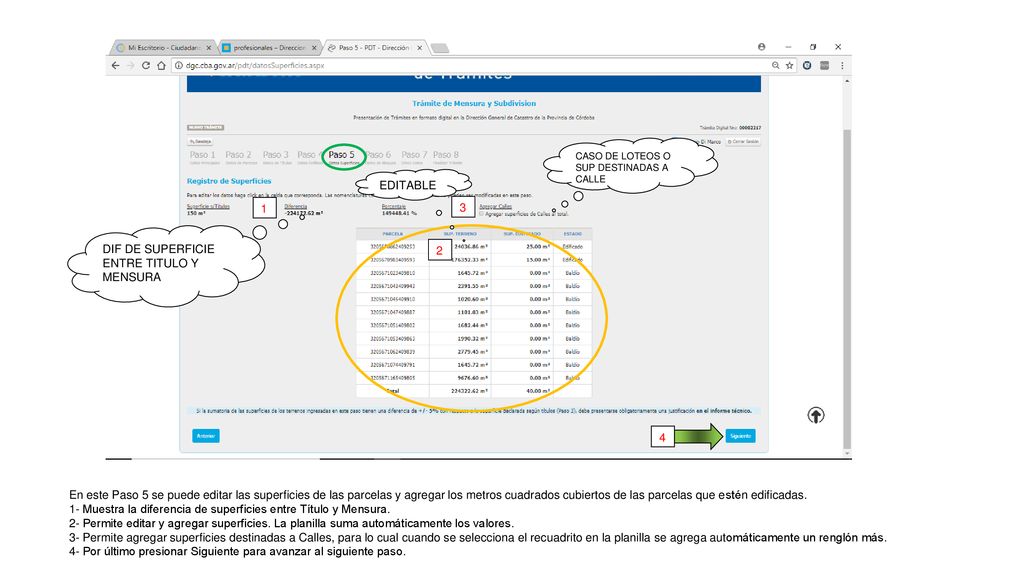Click the ESTADO column header
Image resolution: width=1024 pixels, height=576 pixels.
pos(573,234)
